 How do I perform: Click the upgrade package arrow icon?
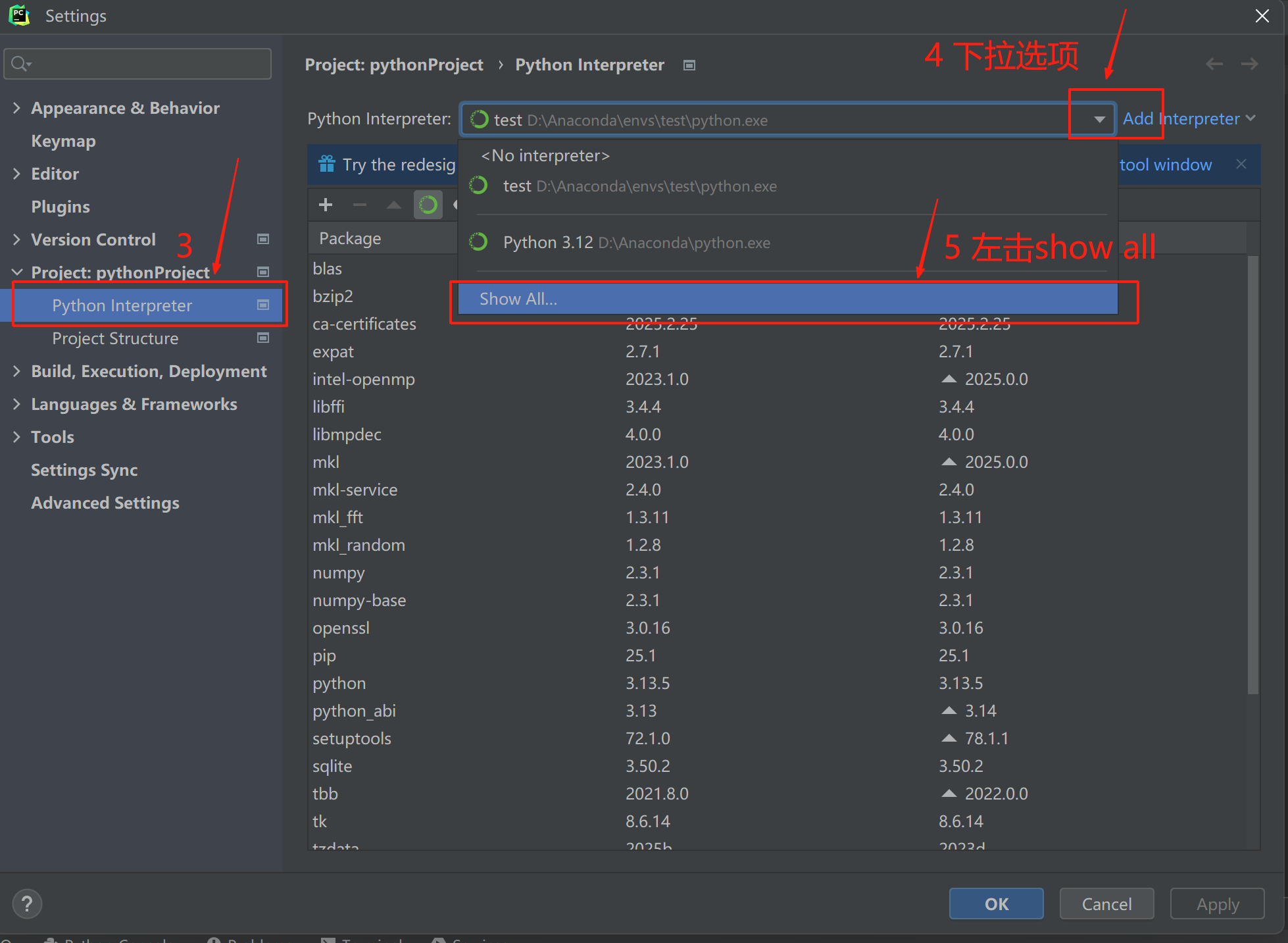pos(393,205)
